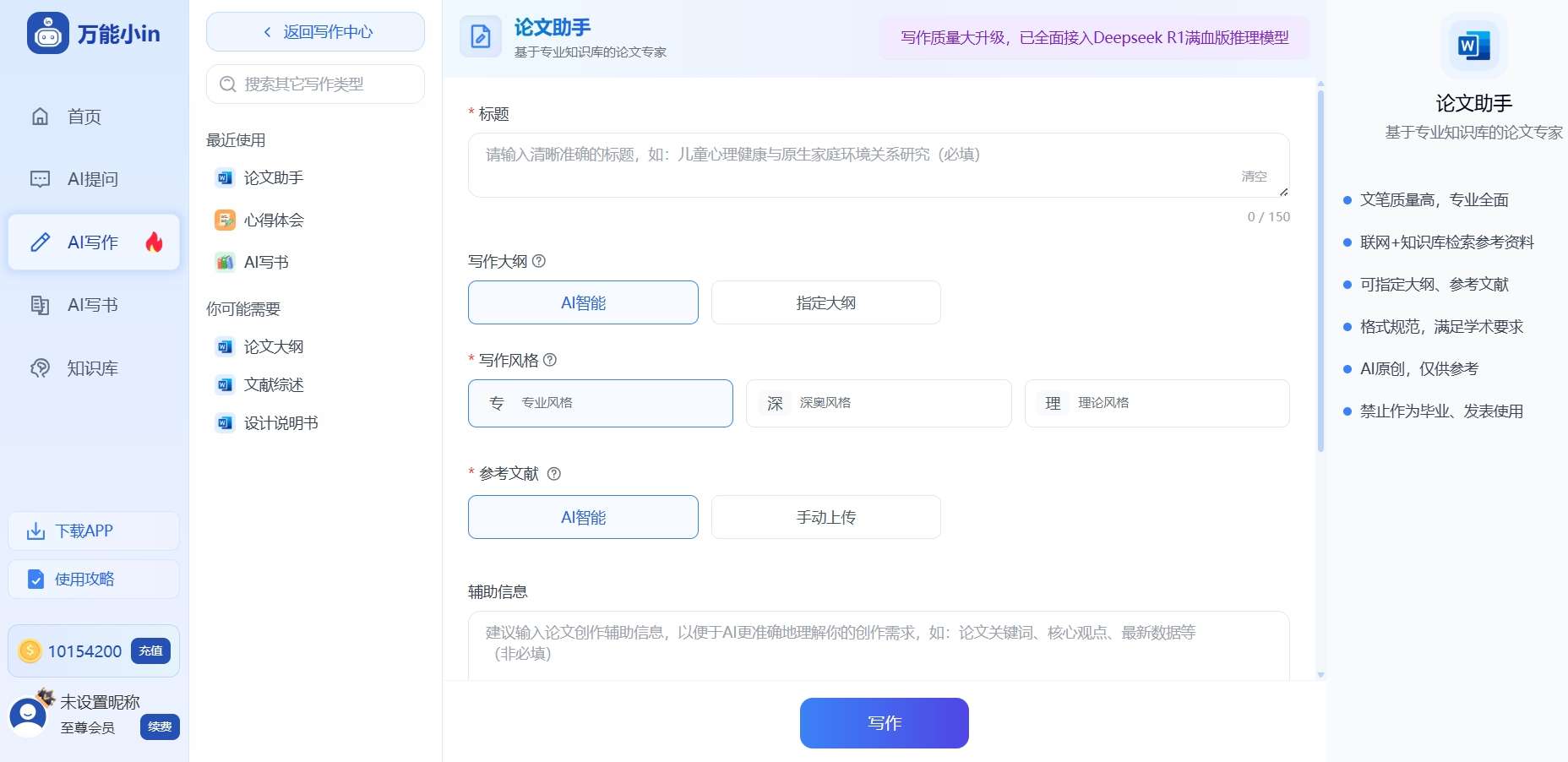Open 文献综述 writing type

point(274,384)
